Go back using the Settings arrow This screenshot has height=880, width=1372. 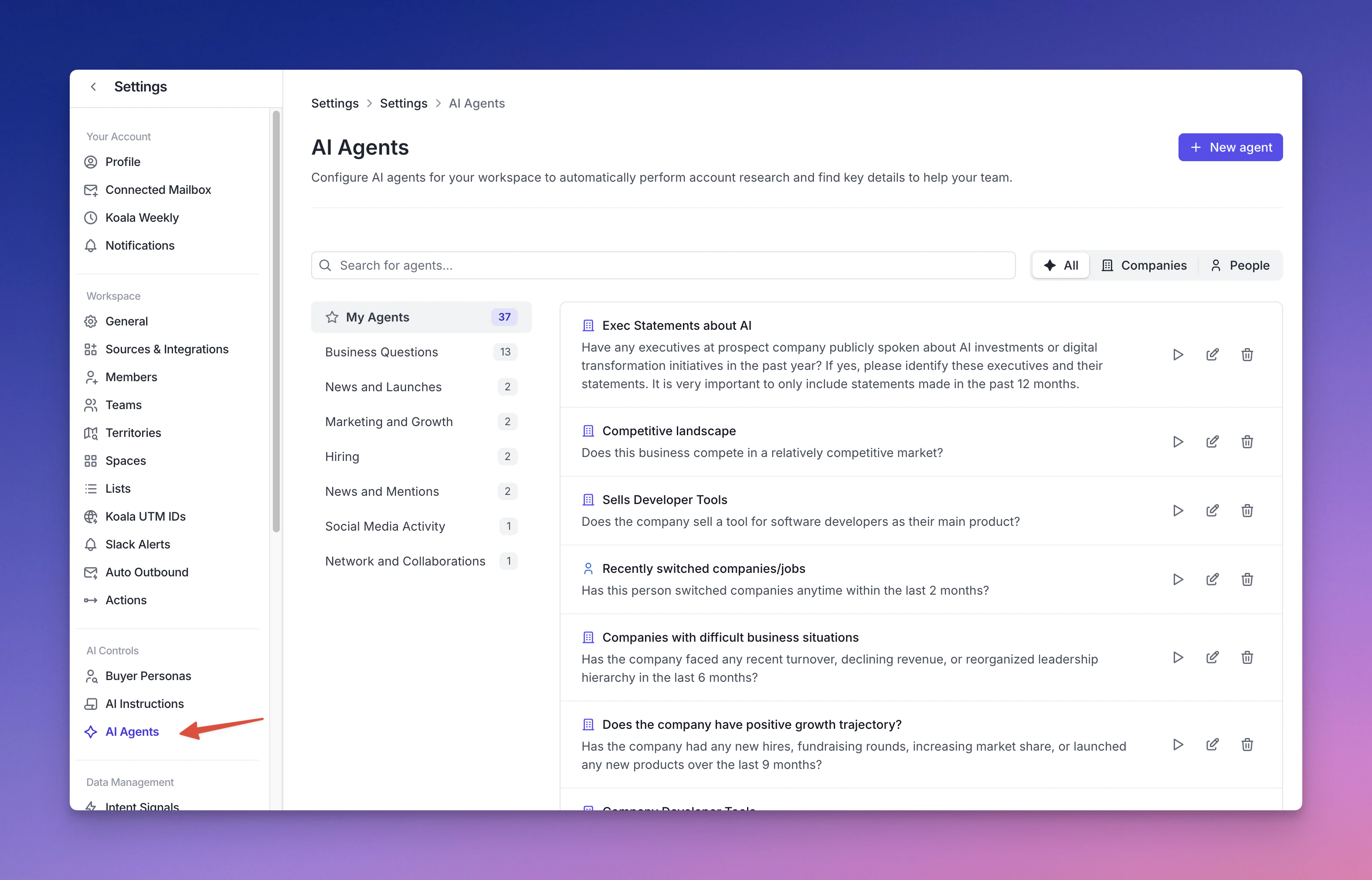click(93, 87)
